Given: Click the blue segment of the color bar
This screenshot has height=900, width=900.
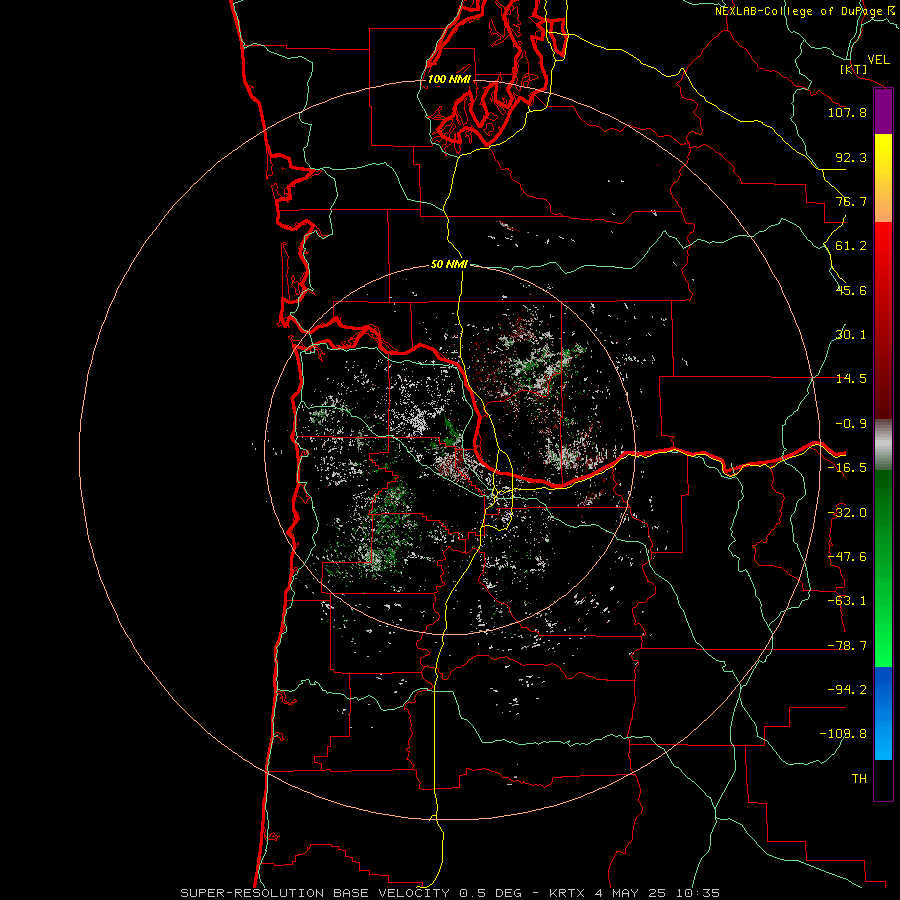Looking at the screenshot, I should pos(883,713).
